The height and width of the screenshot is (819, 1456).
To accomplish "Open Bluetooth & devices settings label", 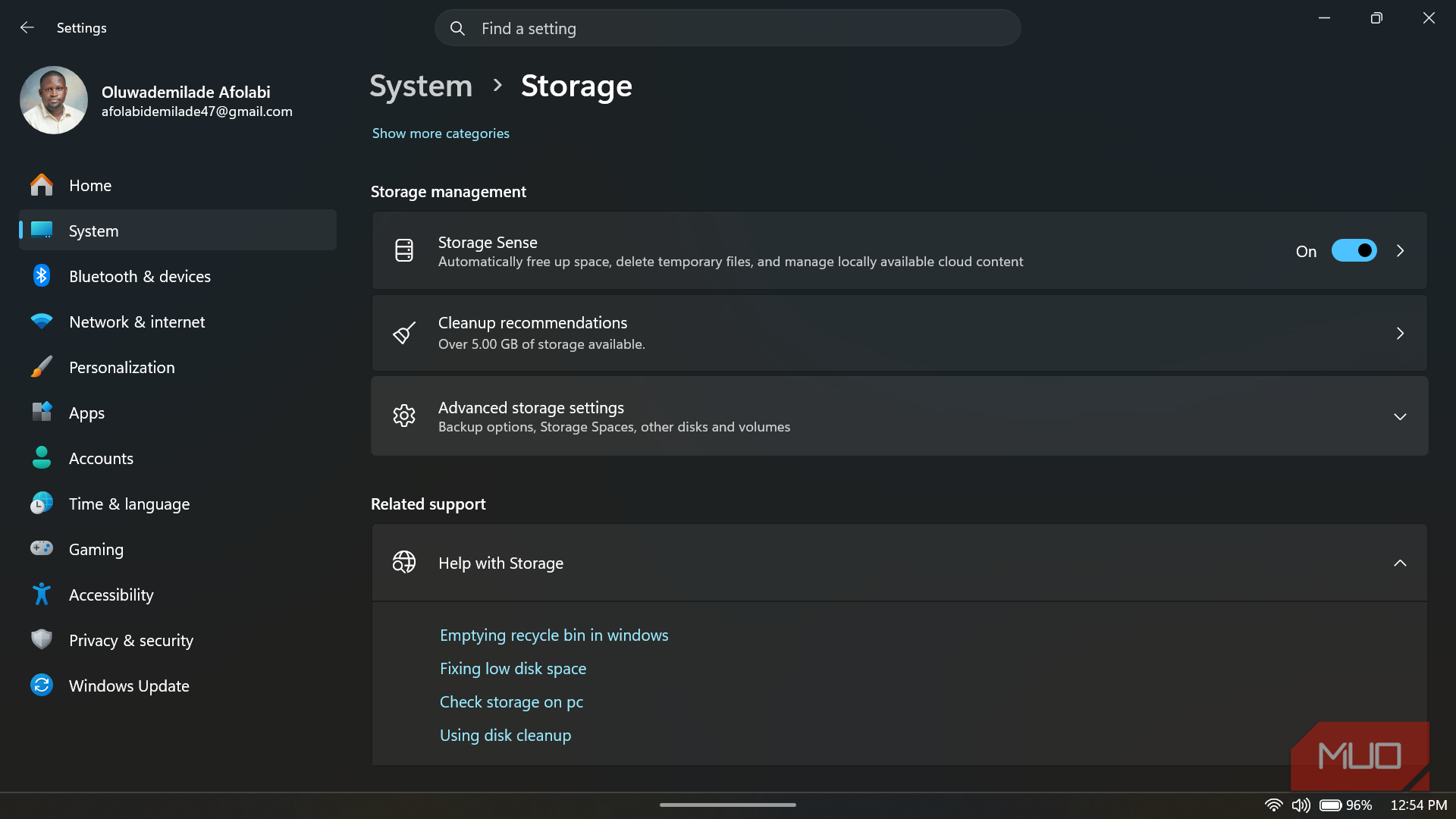I will coord(140,276).
